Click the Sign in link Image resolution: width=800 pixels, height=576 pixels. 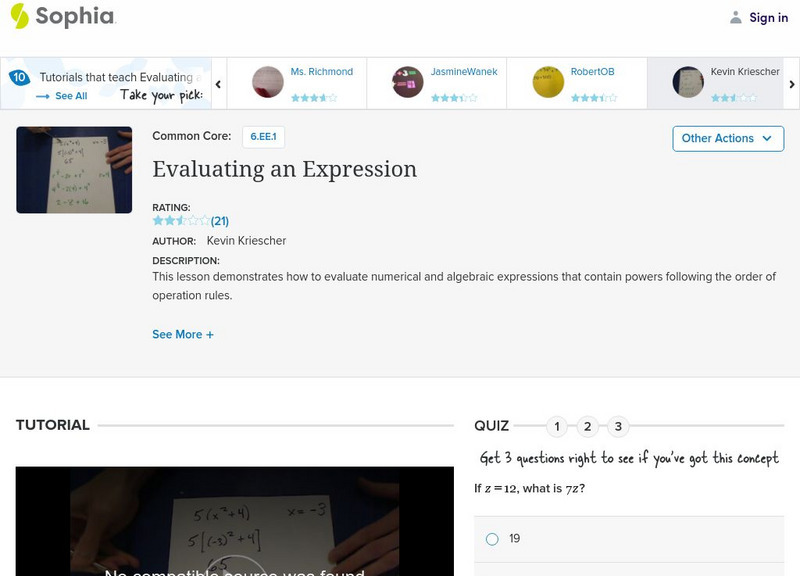tap(768, 17)
